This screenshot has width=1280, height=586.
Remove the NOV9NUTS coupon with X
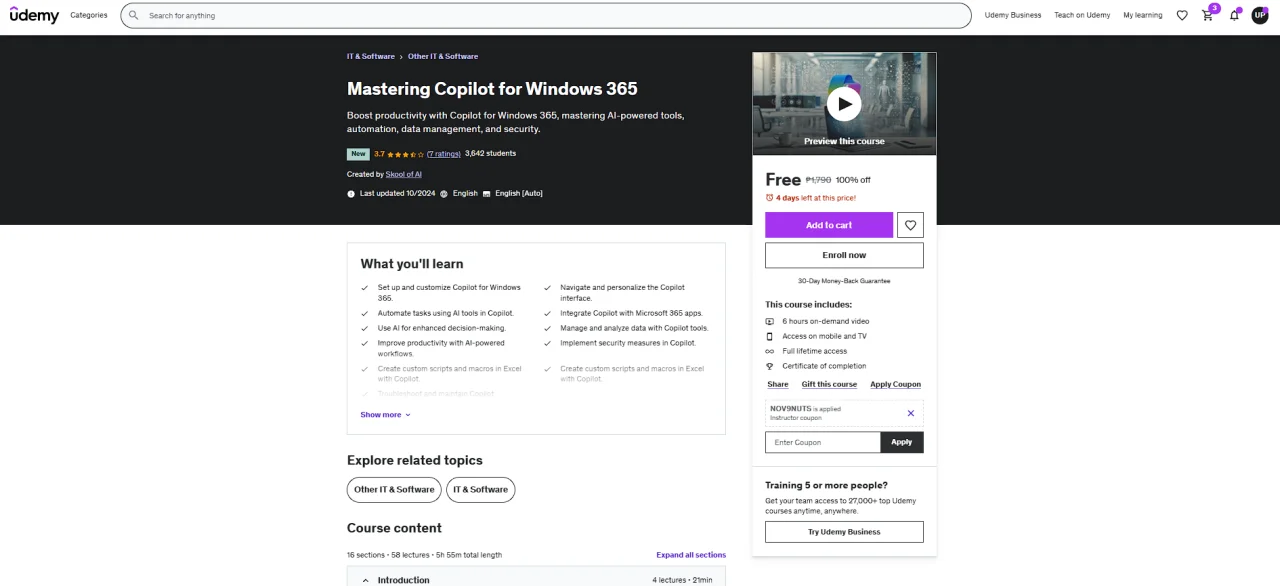tap(910, 413)
